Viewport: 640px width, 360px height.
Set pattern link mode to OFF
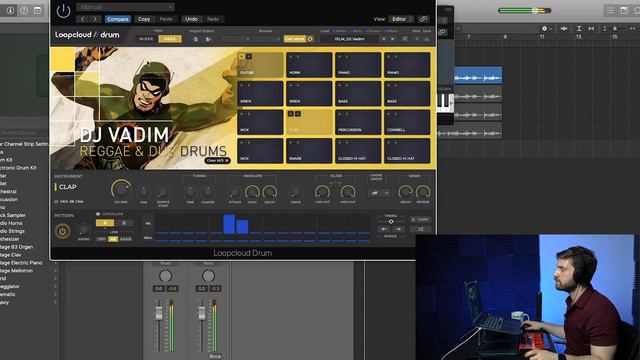click(101, 239)
